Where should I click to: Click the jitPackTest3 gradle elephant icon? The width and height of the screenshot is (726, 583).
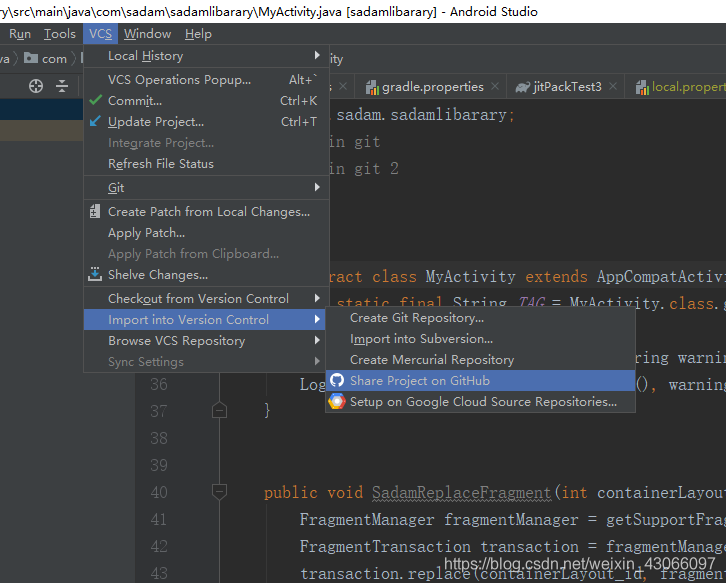[522, 87]
